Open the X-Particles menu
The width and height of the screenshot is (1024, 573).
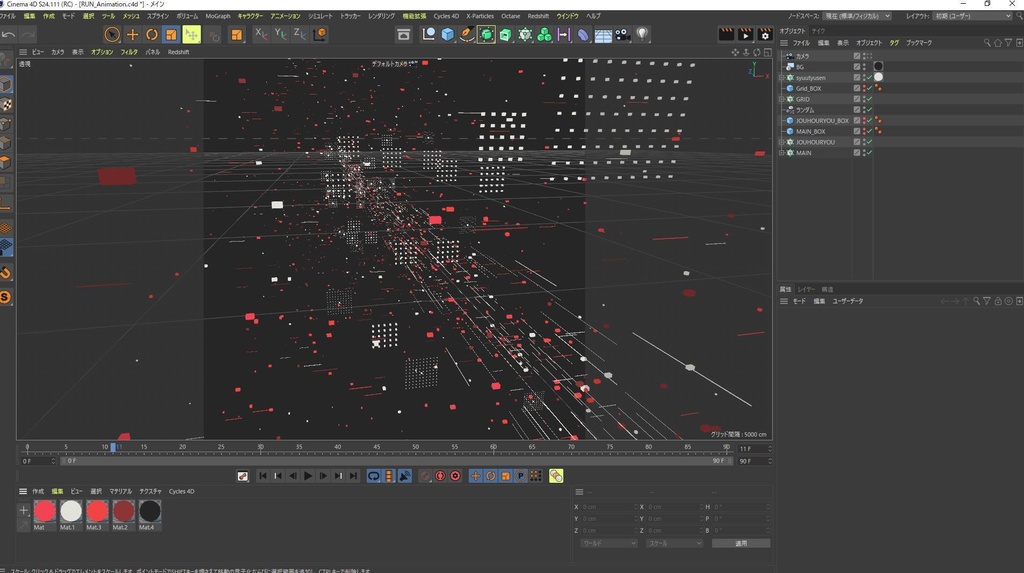click(x=480, y=16)
